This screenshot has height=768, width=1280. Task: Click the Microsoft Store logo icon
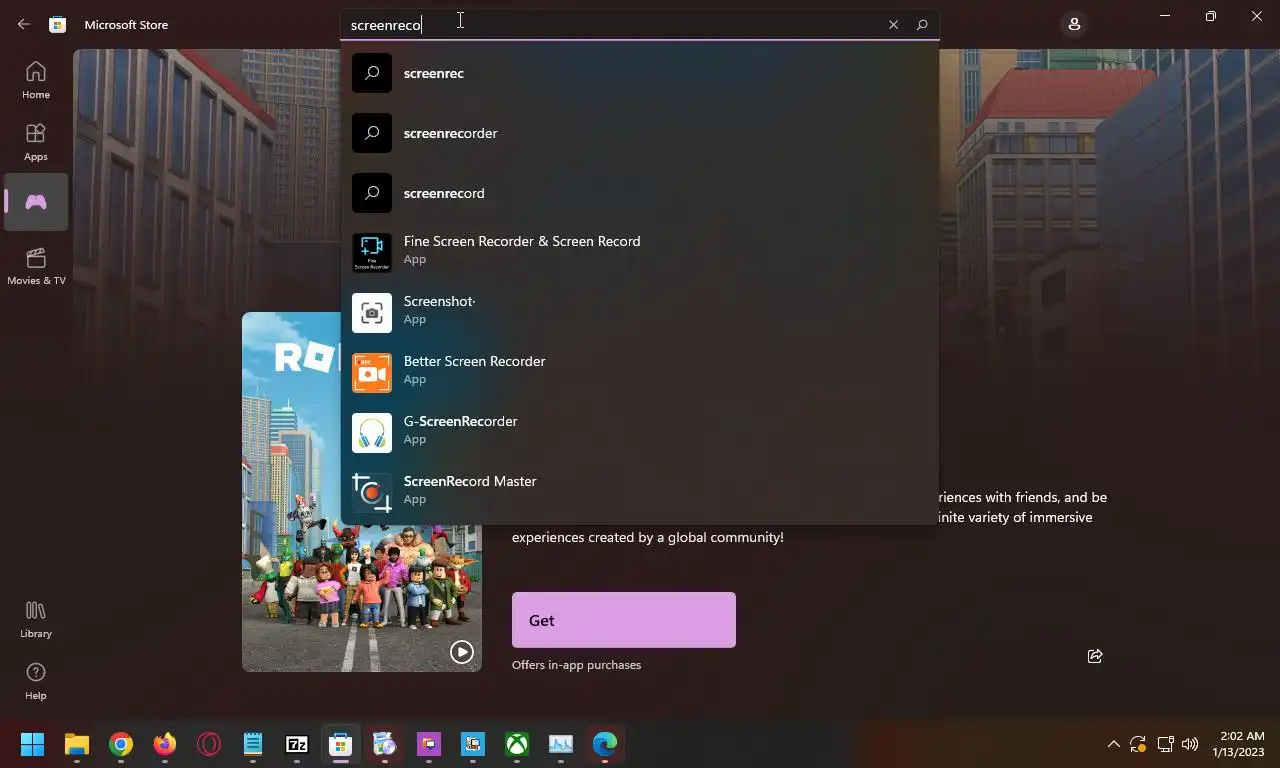(x=58, y=24)
